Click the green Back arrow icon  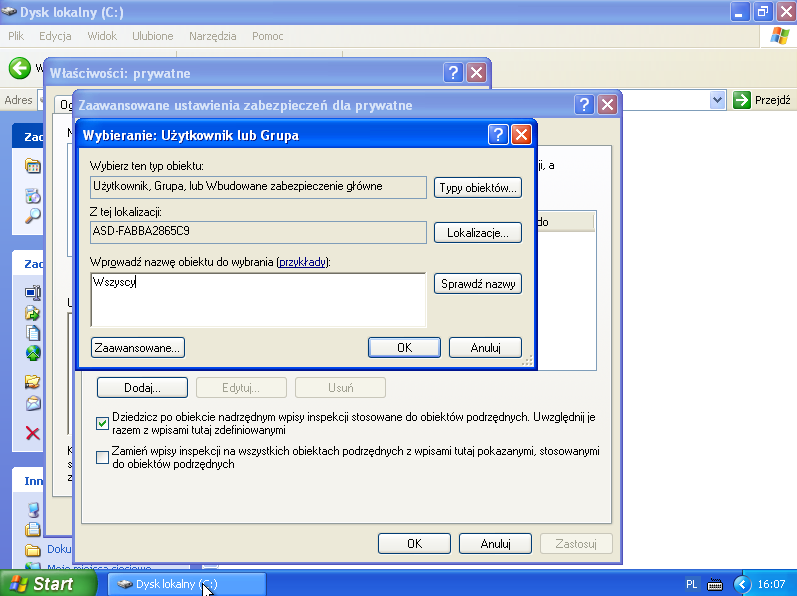[x=19, y=68]
